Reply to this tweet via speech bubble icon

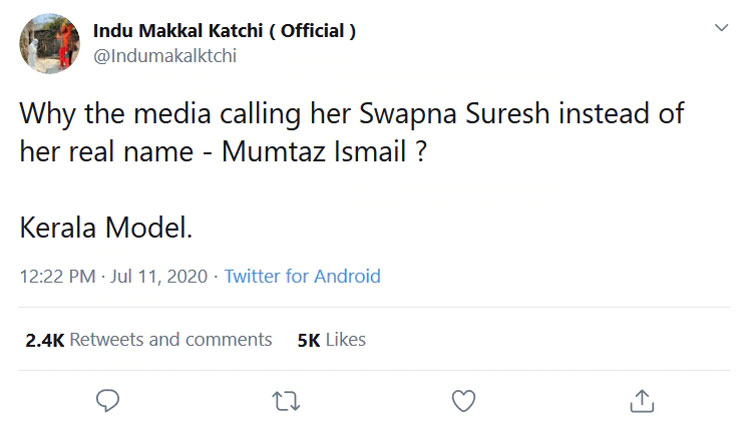(x=108, y=401)
